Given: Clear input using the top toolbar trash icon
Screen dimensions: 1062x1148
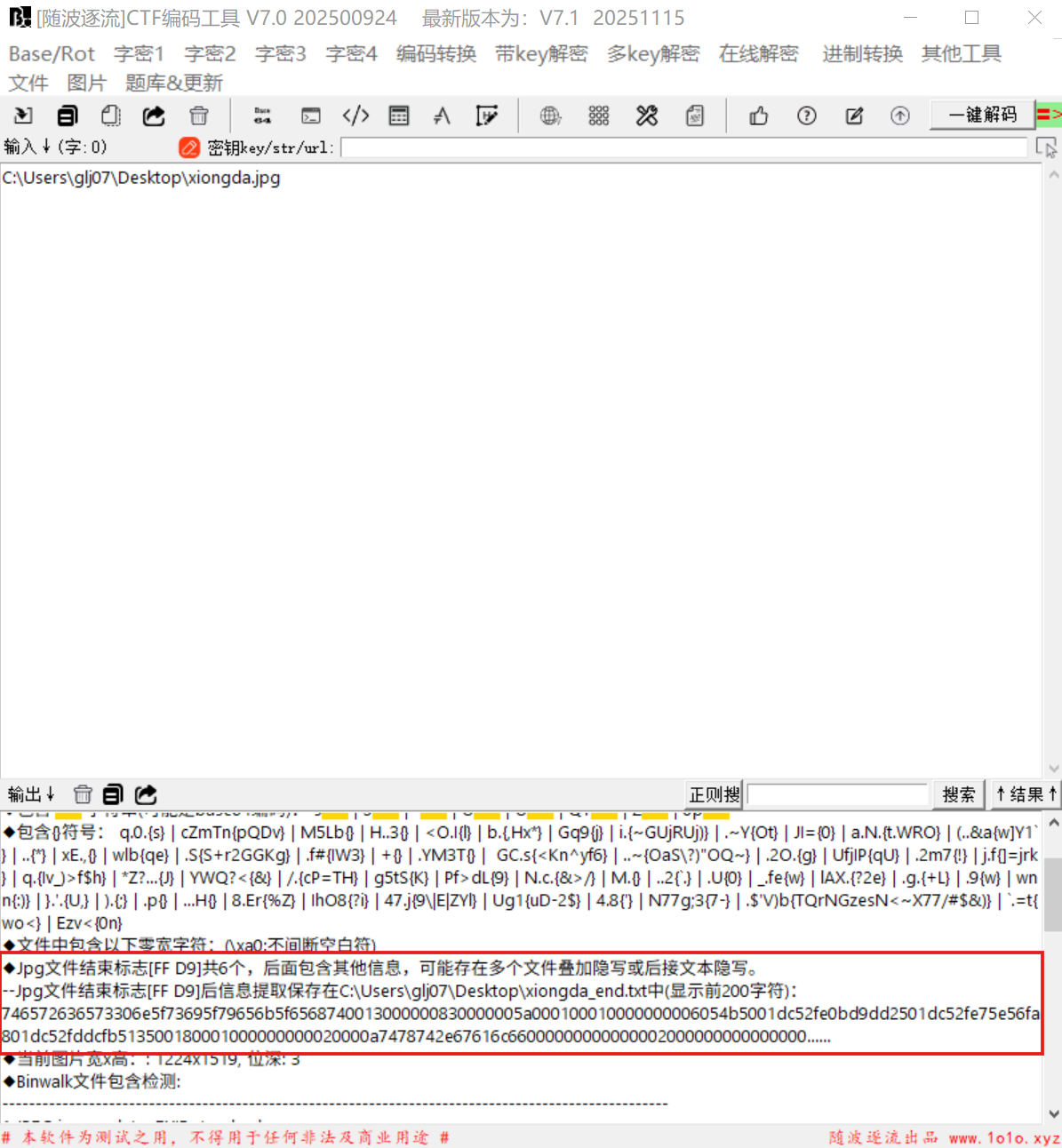Looking at the screenshot, I should coord(199,116).
